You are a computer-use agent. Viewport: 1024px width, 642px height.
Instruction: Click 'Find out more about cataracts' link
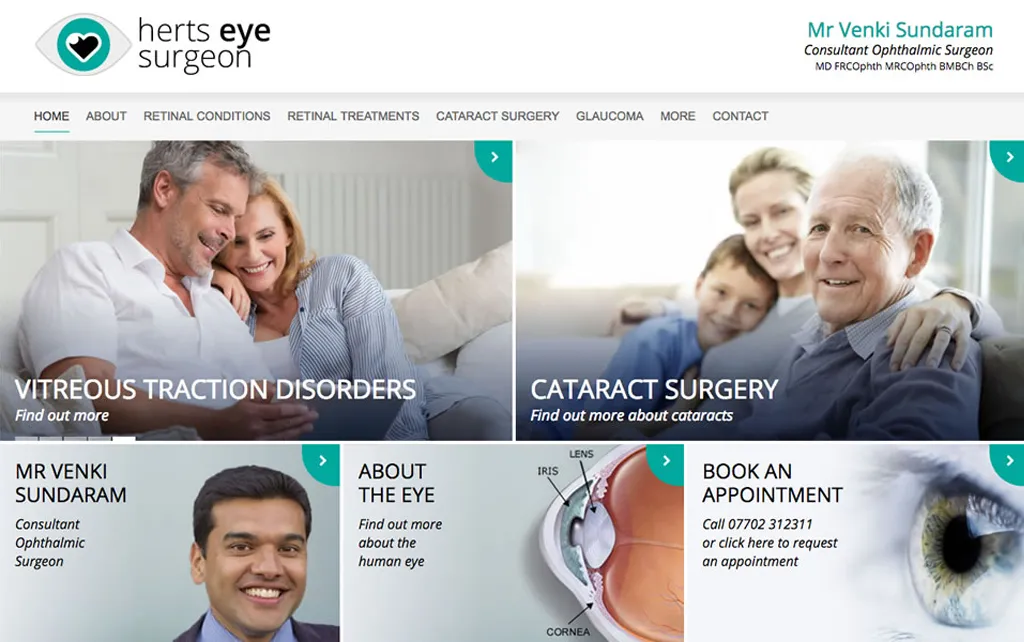pos(632,415)
